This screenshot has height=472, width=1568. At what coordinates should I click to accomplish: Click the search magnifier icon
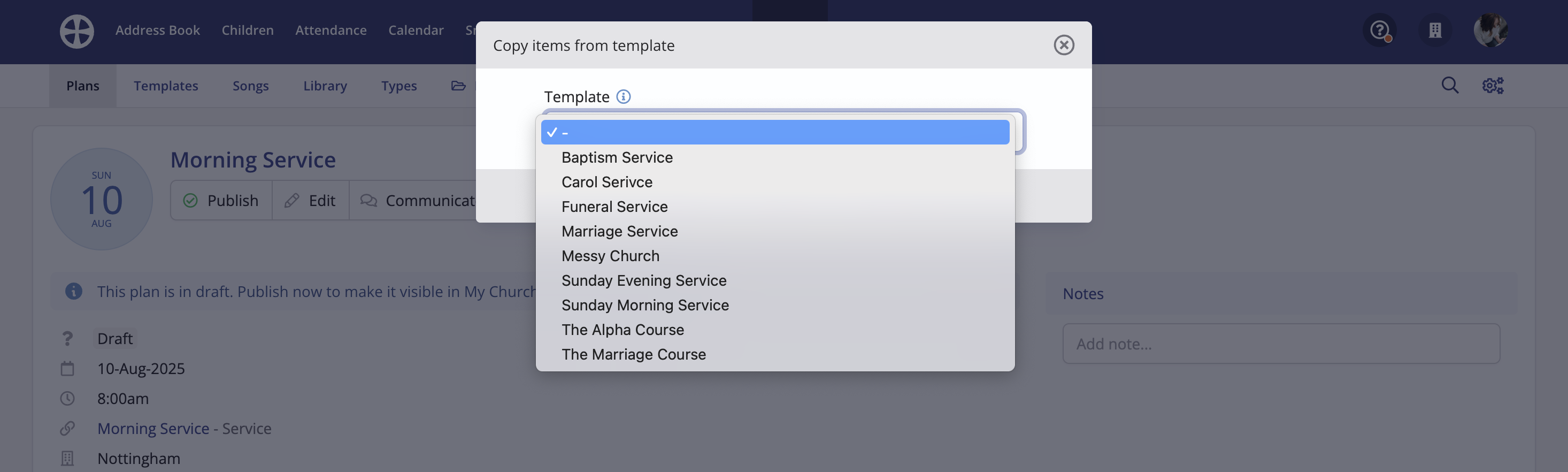point(1449,85)
